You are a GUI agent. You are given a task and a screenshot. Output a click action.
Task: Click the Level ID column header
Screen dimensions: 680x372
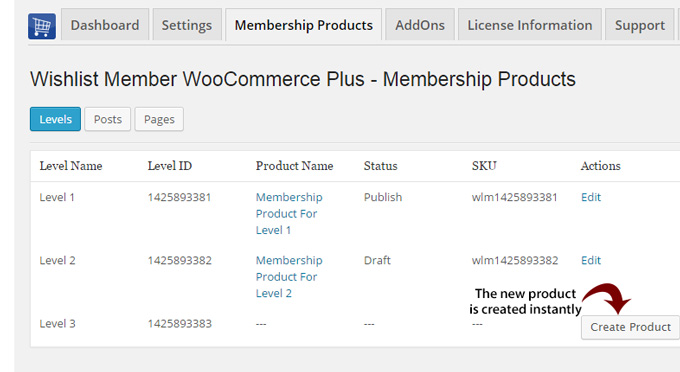pyautogui.click(x=170, y=166)
